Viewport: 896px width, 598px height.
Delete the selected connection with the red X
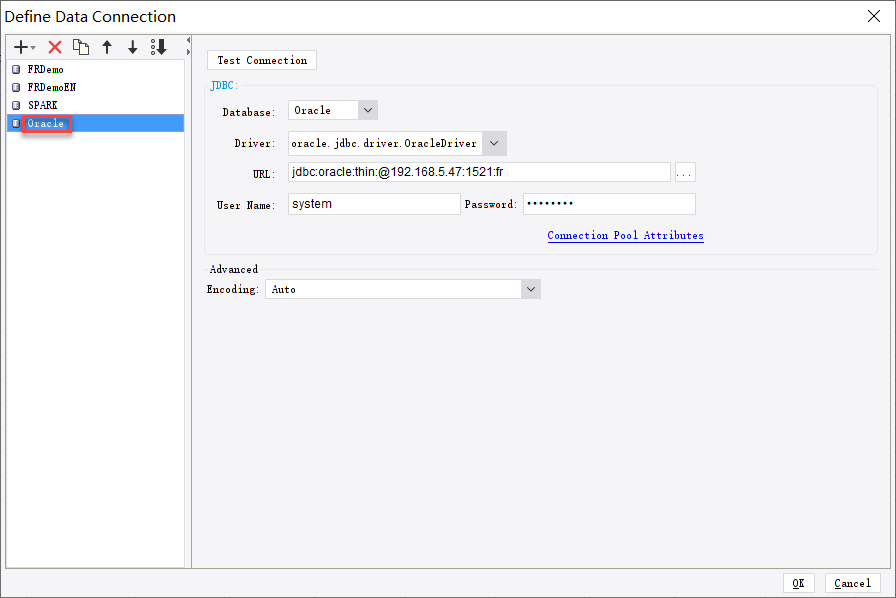[54, 46]
